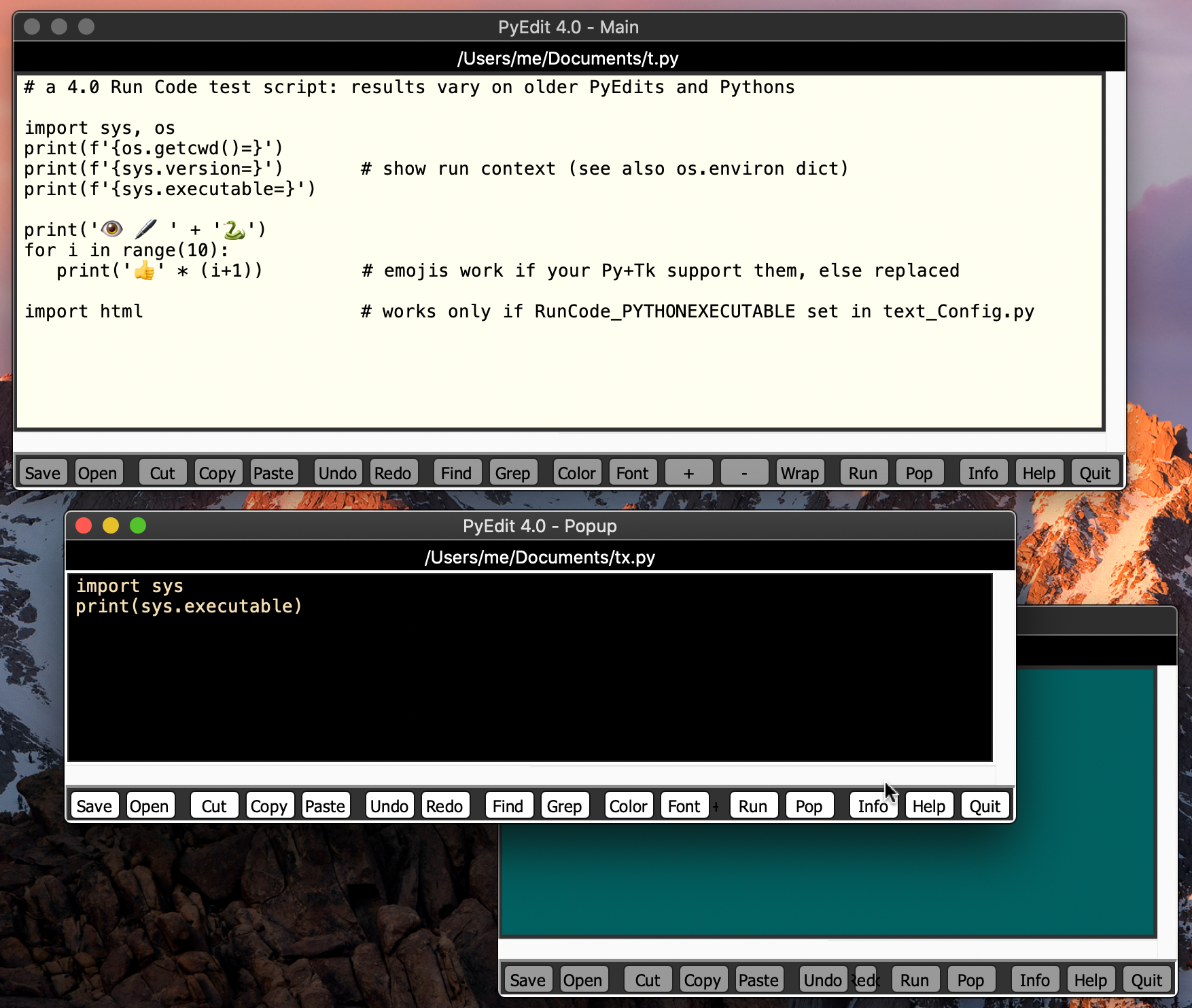Click Redo in the Popup window
This screenshot has width=1192, height=1008.
(444, 805)
